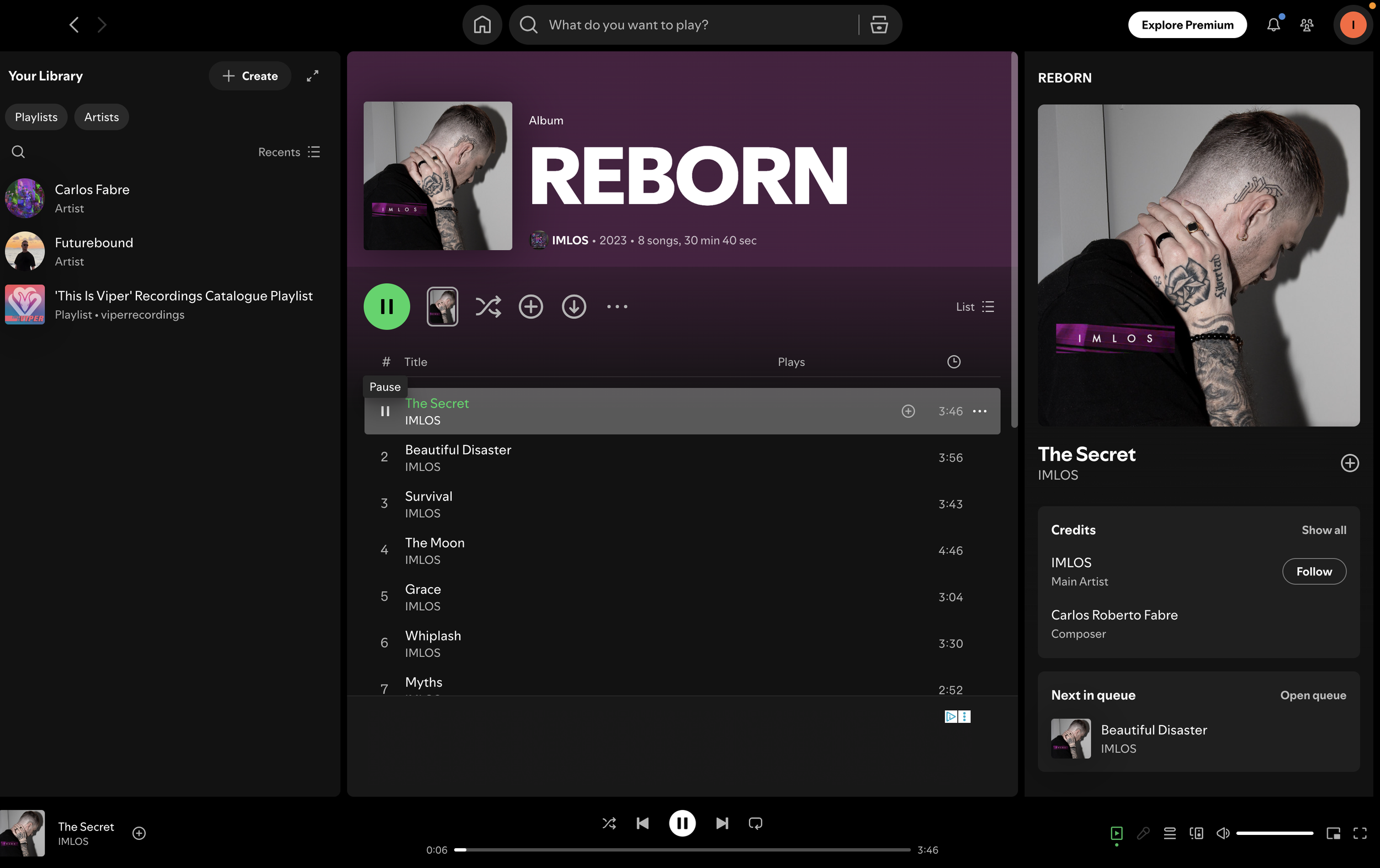Open the Browse icon in search bar
The height and width of the screenshot is (868, 1380).
coord(879,25)
